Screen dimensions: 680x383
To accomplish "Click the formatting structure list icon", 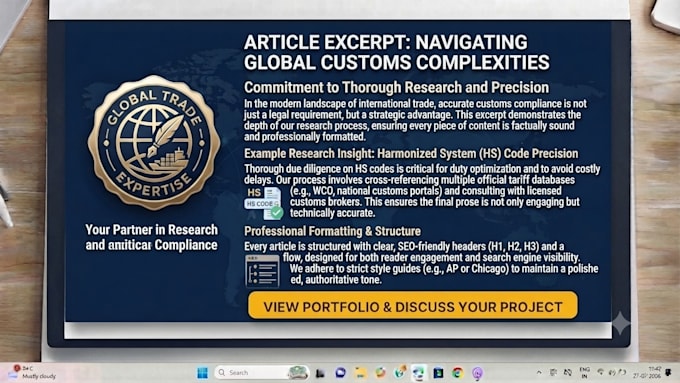I will click(x=262, y=271).
